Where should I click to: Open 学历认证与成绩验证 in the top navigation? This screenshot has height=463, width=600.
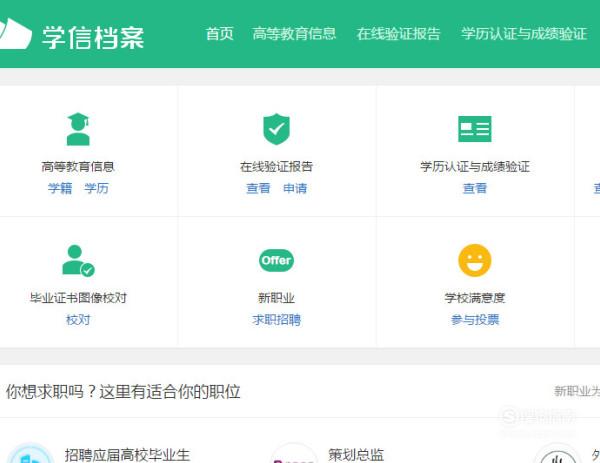523,34
